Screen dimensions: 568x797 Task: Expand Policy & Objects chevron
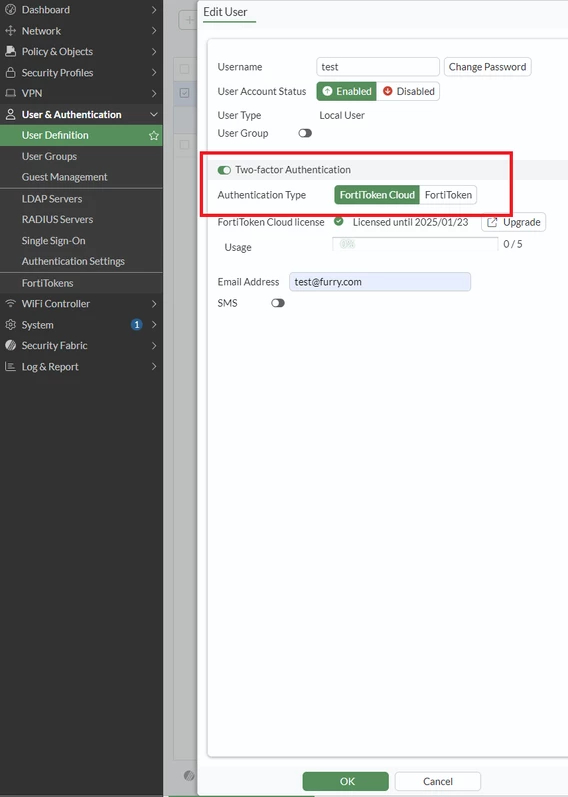[154, 51]
